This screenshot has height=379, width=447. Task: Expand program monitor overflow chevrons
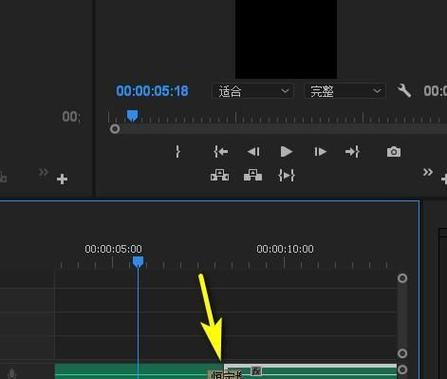click(428, 172)
